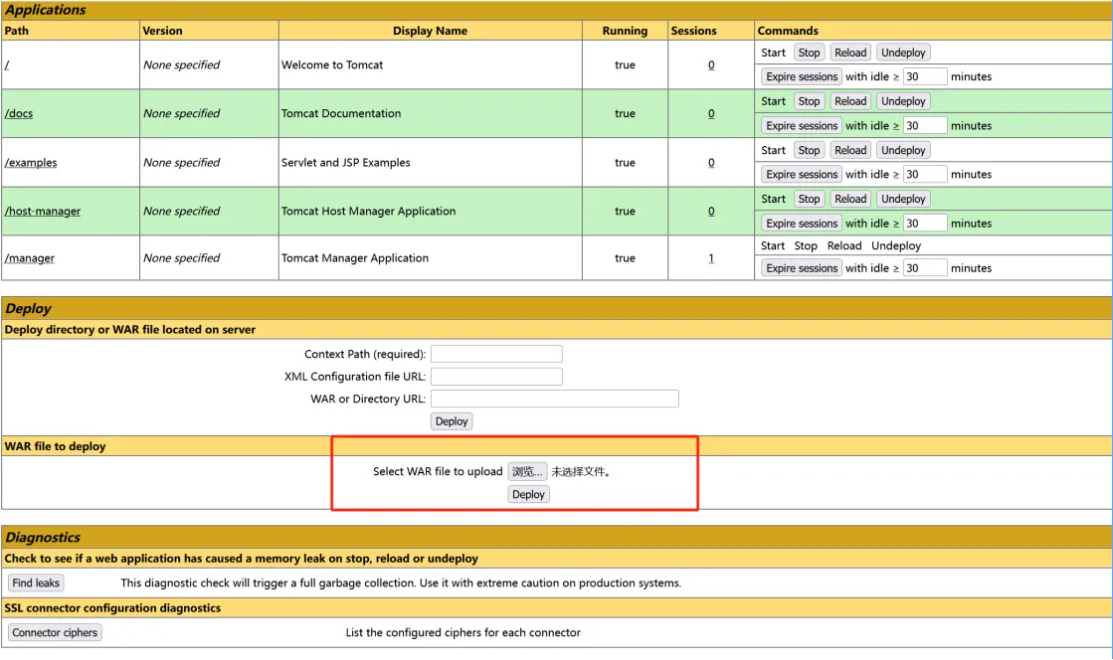
Task: Click Deploy under Select WAR file upload
Action: coord(528,495)
